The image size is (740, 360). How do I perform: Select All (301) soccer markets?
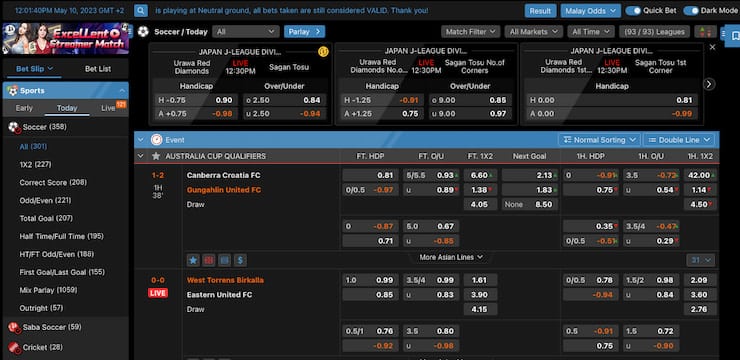(x=33, y=147)
